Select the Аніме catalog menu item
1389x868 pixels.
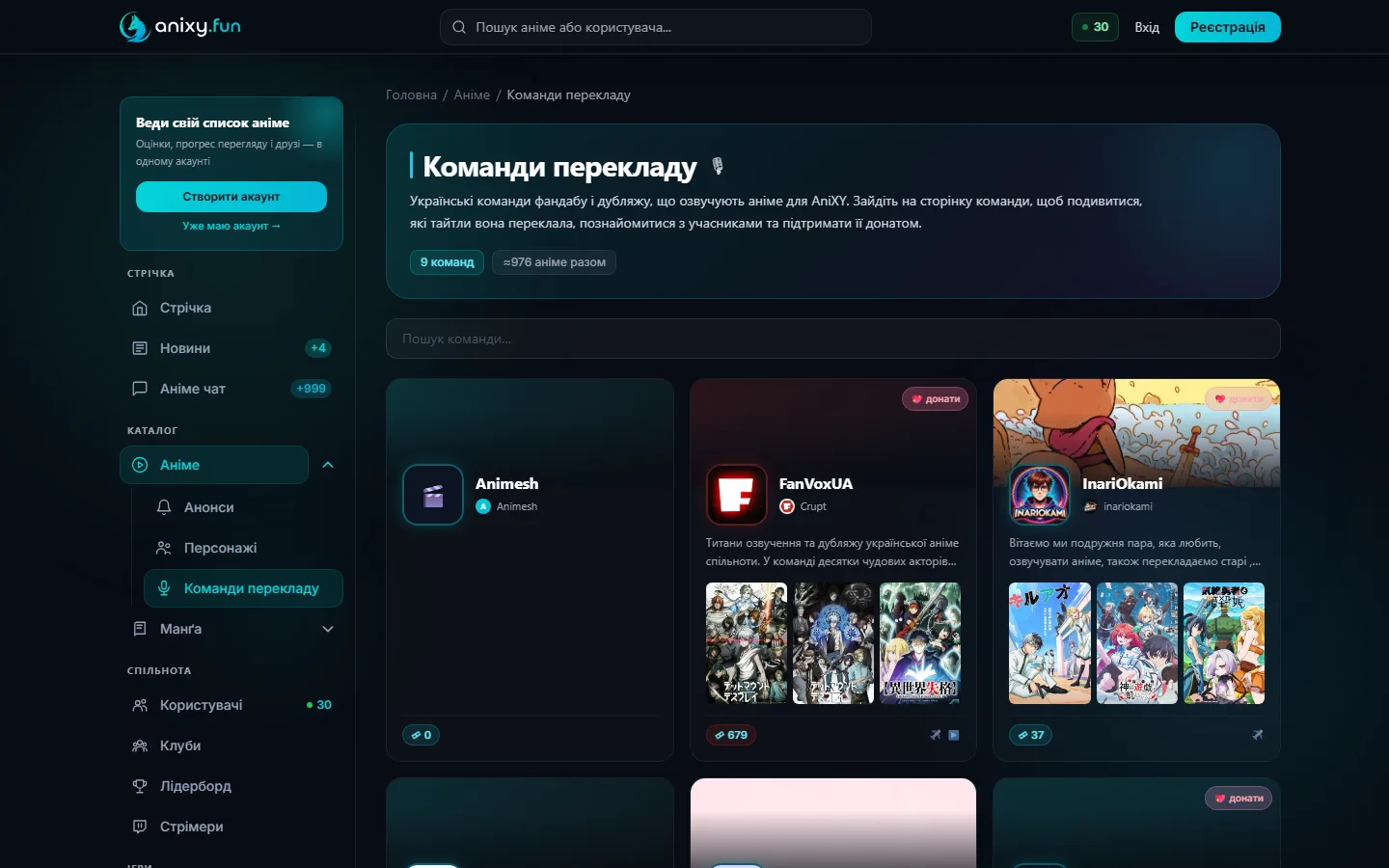point(214,465)
